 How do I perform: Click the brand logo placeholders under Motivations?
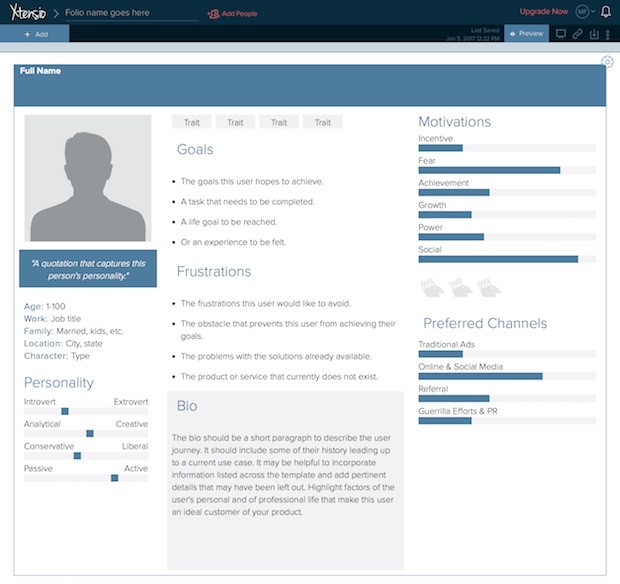[x=459, y=287]
